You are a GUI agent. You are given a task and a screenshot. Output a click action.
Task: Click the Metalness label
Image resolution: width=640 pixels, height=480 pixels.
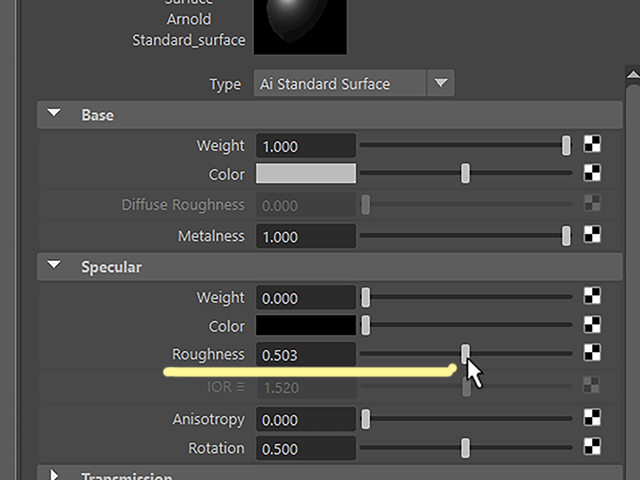[211, 236]
